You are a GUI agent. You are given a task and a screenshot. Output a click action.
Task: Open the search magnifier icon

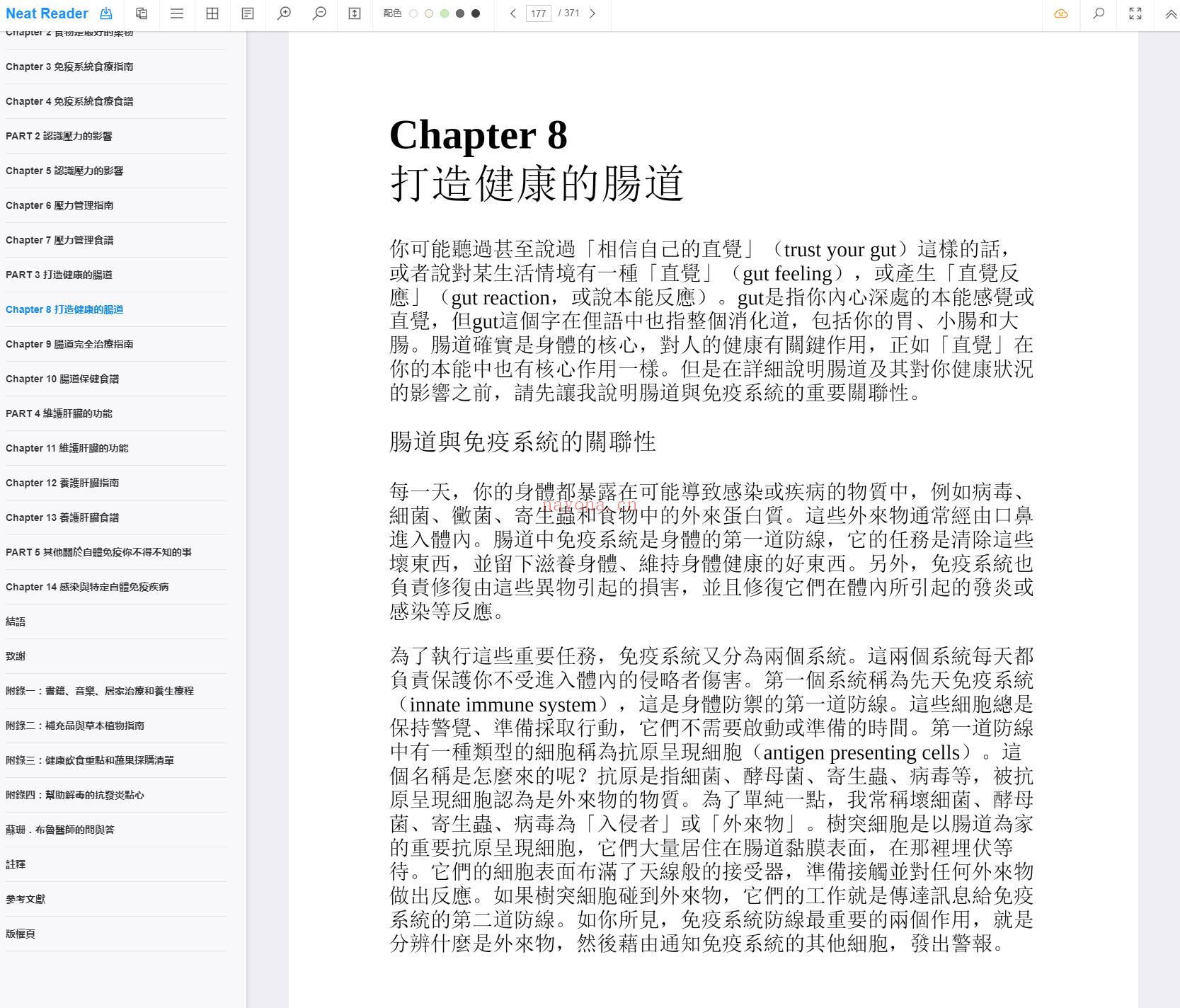tap(1099, 13)
